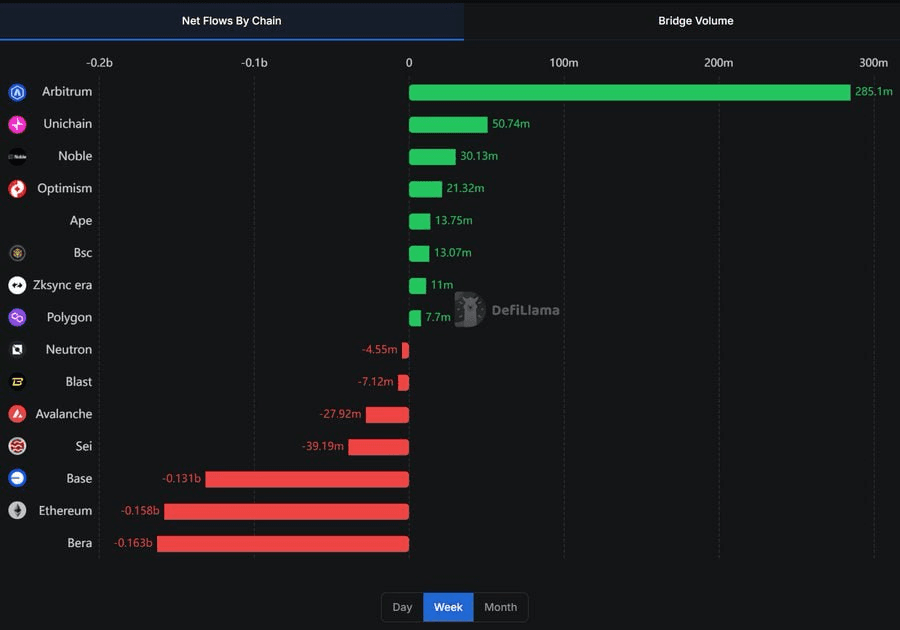Click the Zksync era icon
The image size is (900, 630).
pos(17,286)
